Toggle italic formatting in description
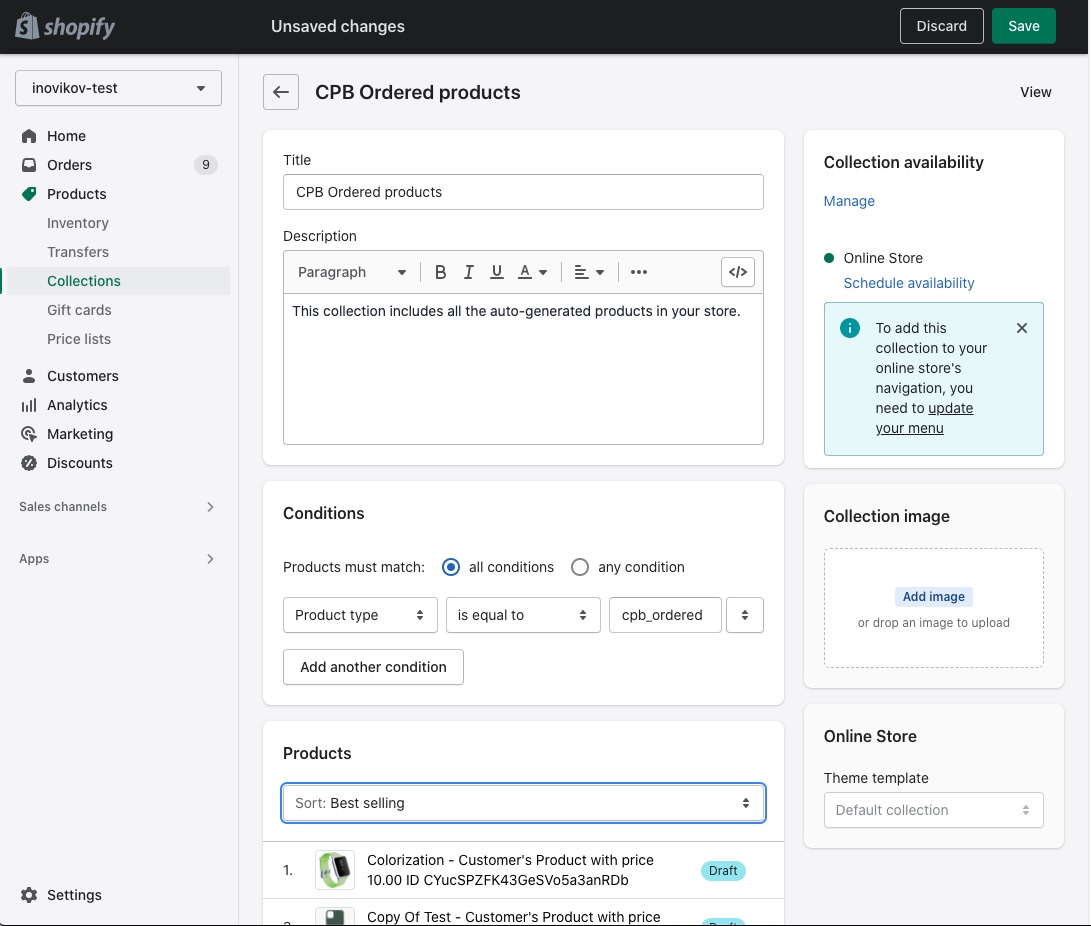Image resolution: width=1091 pixels, height=926 pixels. 468,272
